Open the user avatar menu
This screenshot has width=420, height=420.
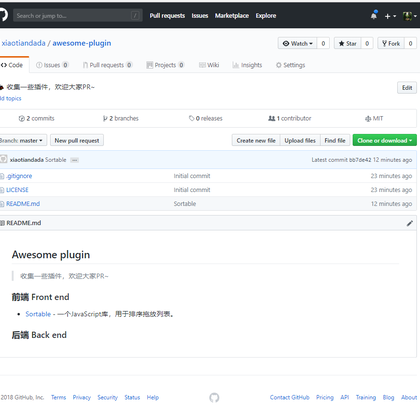tap(410, 16)
